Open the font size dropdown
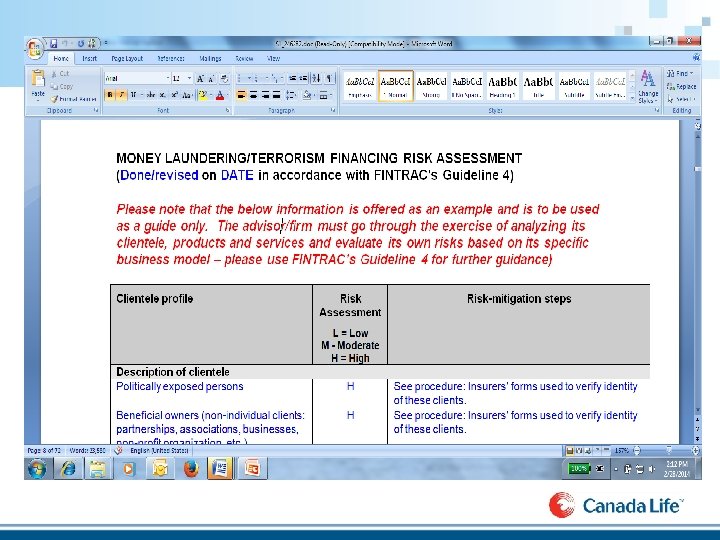Image resolution: width=720 pixels, height=540 pixels. (x=189, y=79)
